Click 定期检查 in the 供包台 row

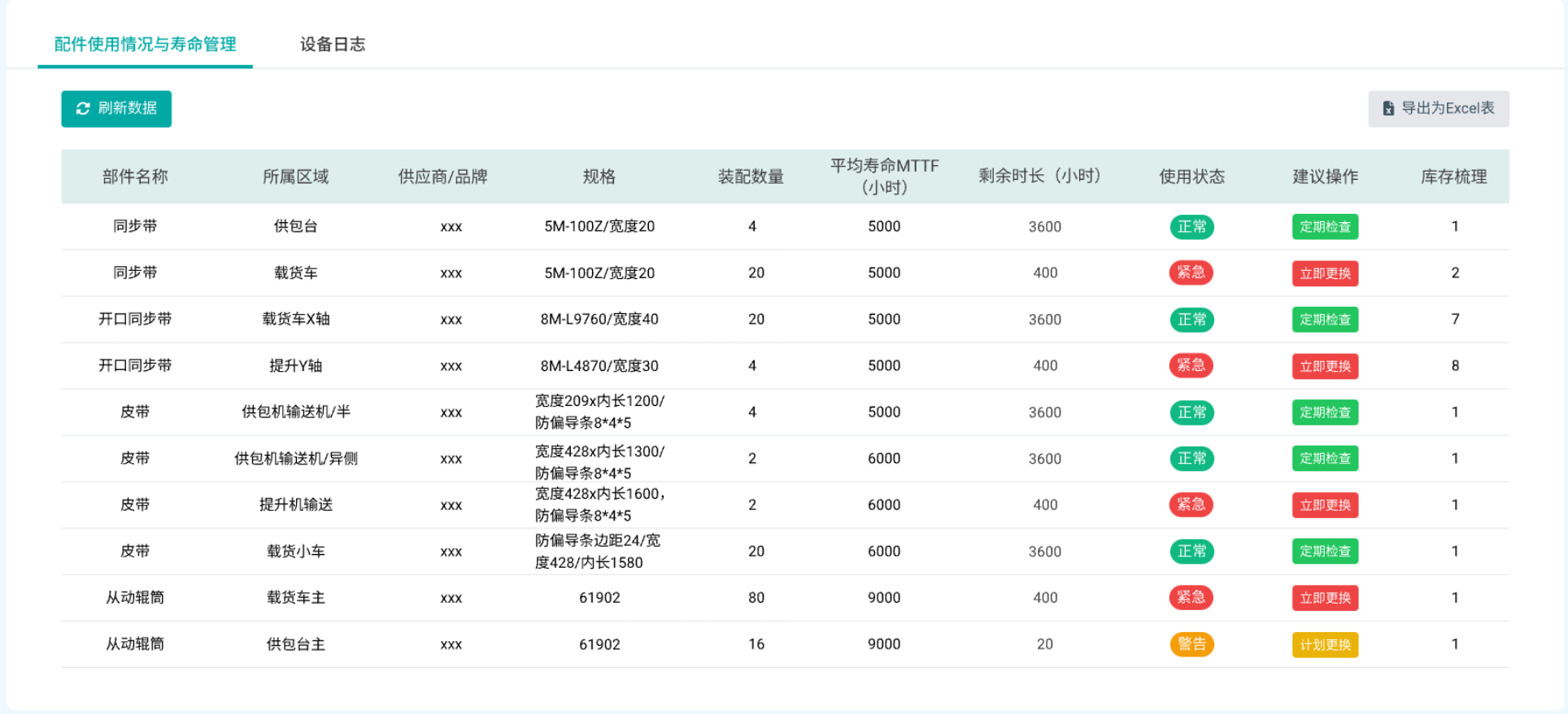click(1324, 227)
